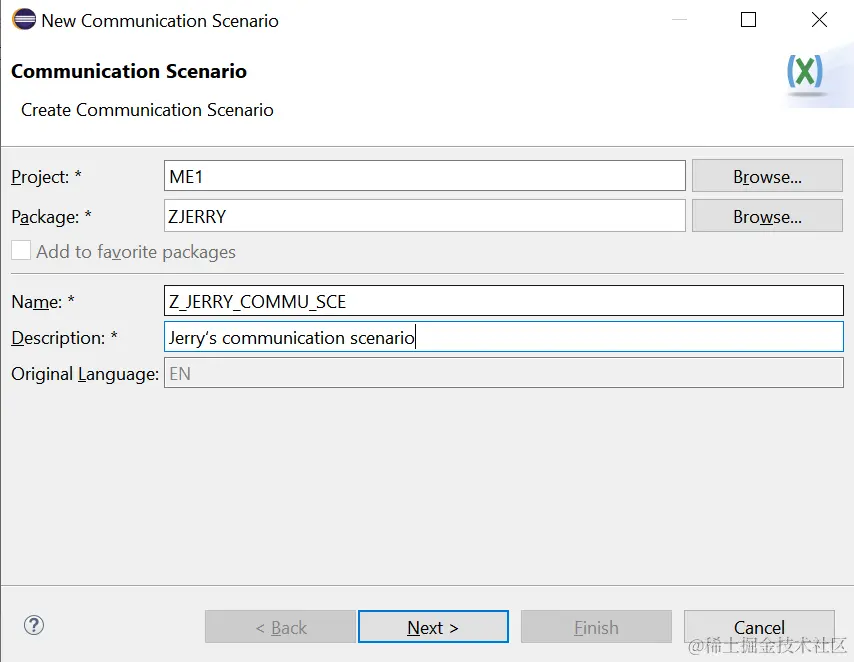The height and width of the screenshot is (662, 854).
Task: Click the Finish button
Action: click(x=596, y=627)
